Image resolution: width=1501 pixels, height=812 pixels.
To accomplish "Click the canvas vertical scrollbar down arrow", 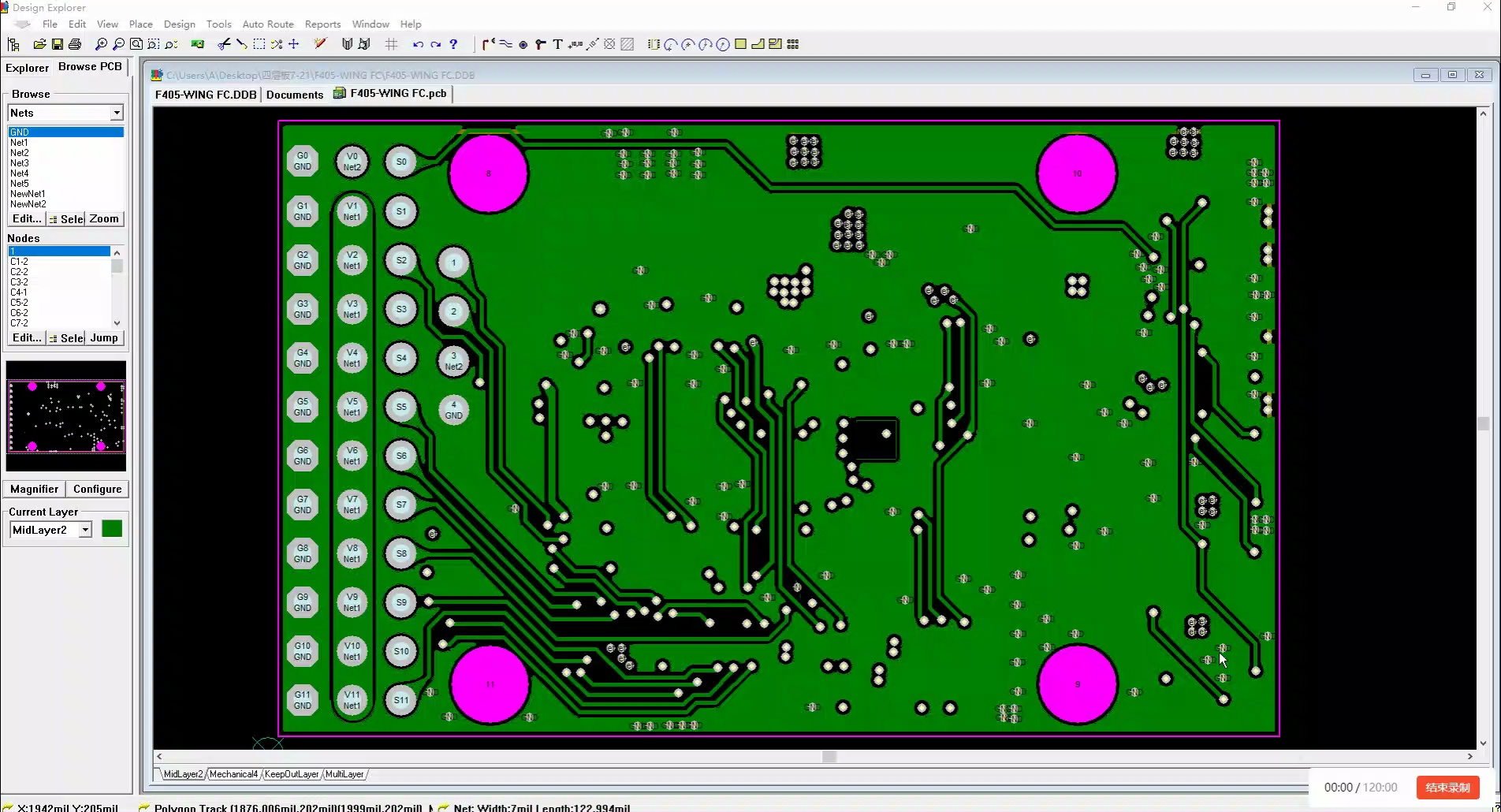I will 1483,743.
